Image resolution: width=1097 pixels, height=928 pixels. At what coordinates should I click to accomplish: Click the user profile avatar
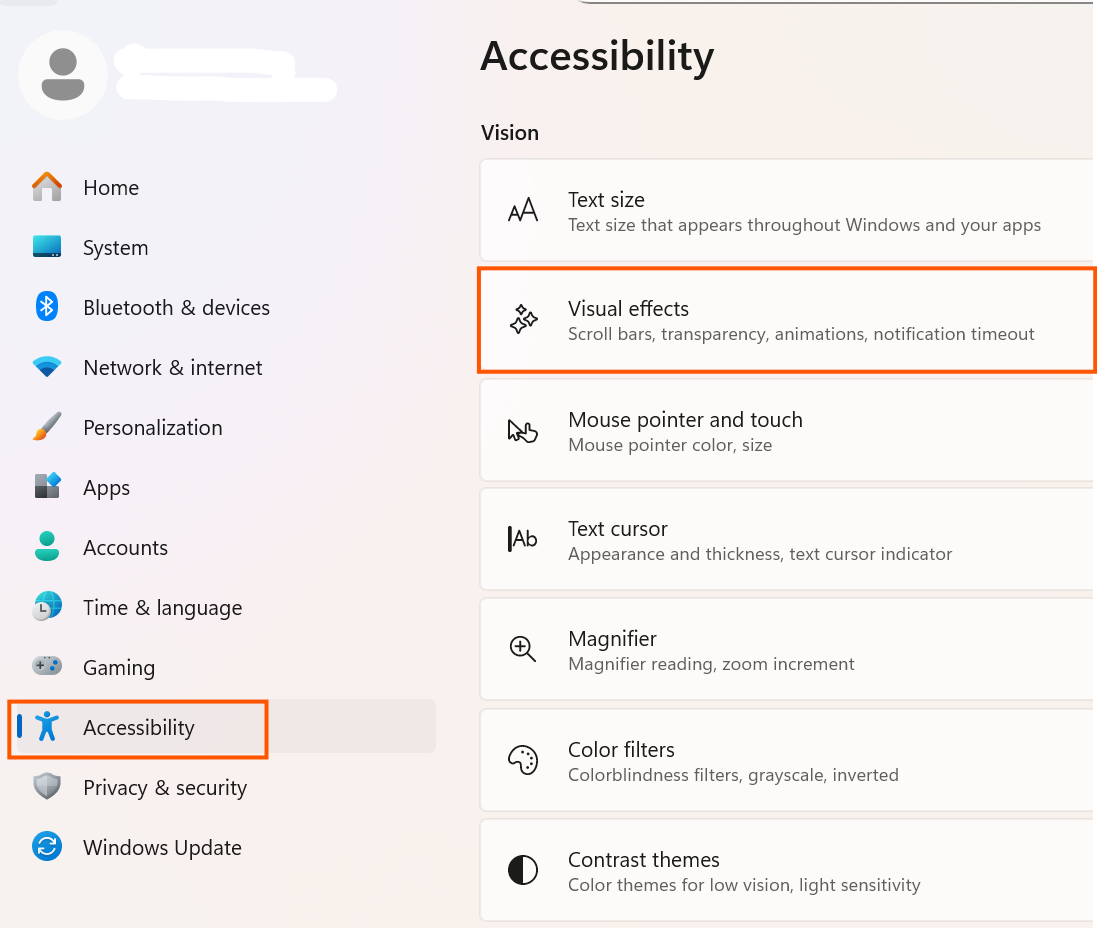(63, 75)
